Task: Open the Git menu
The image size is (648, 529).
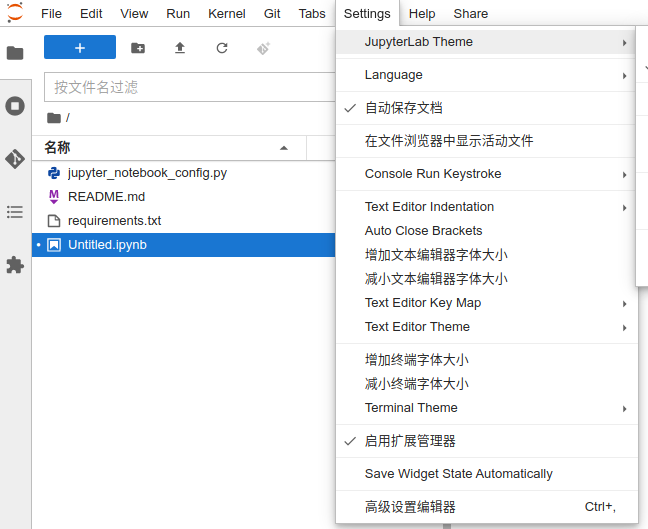Action: (272, 14)
